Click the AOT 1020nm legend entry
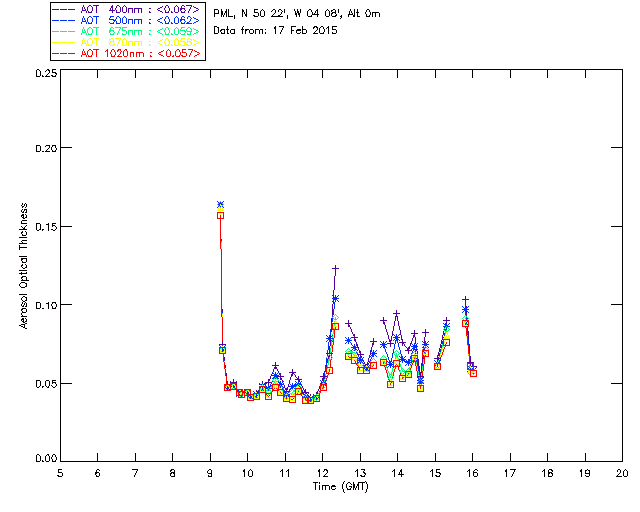This screenshot has height=512, width=640. point(127,53)
